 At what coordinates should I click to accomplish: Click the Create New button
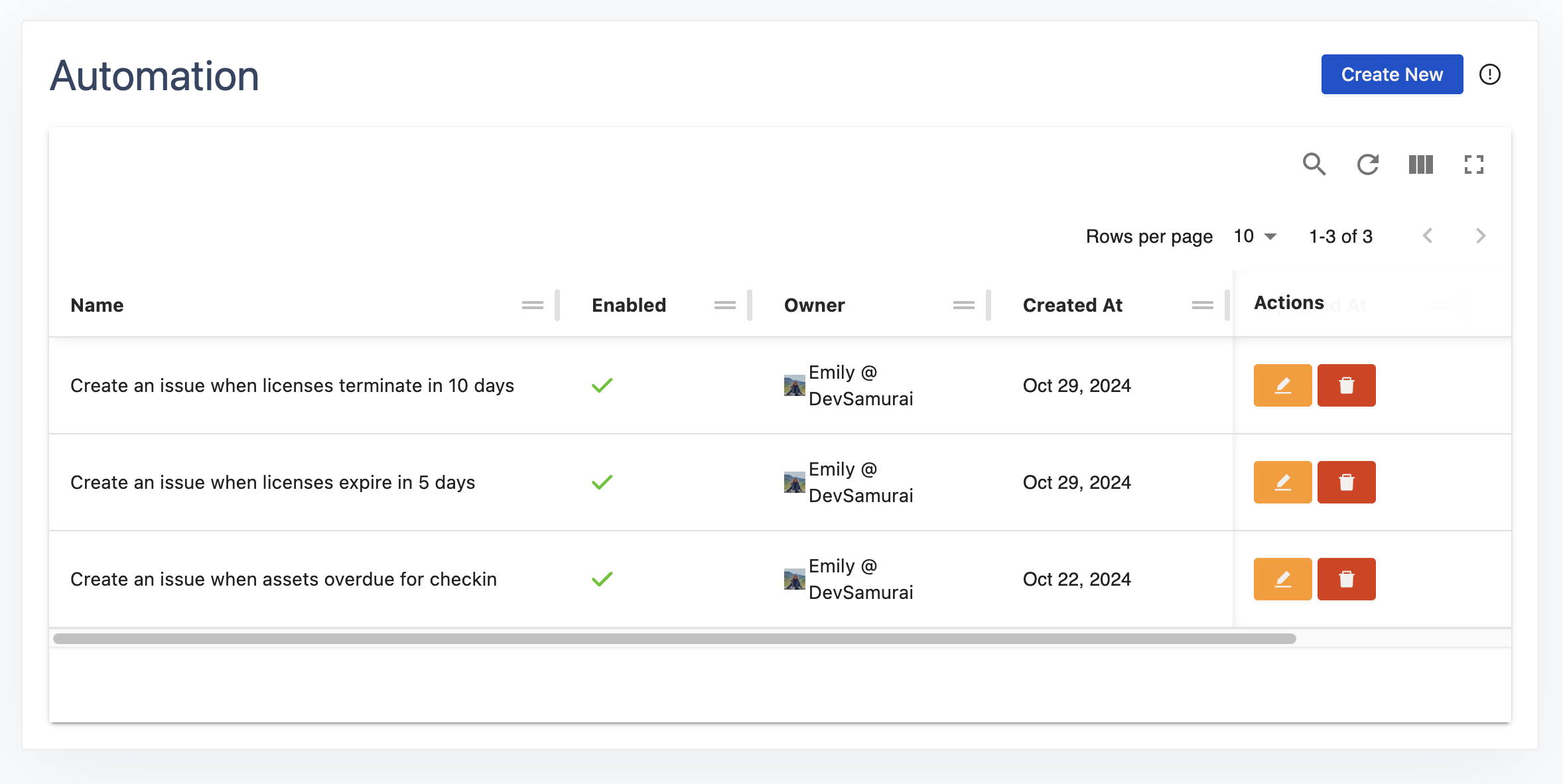[1391, 74]
